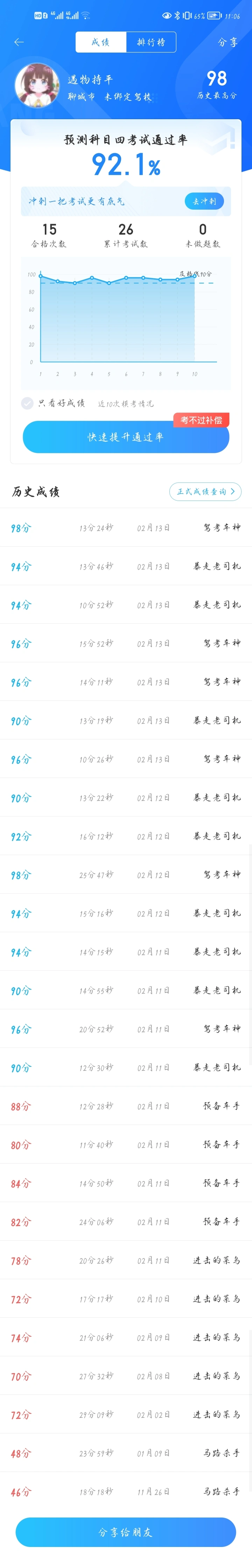The height and width of the screenshot is (1568, 252).
Task: Tap 分享 at top right
Action: [x=228, y=43]
